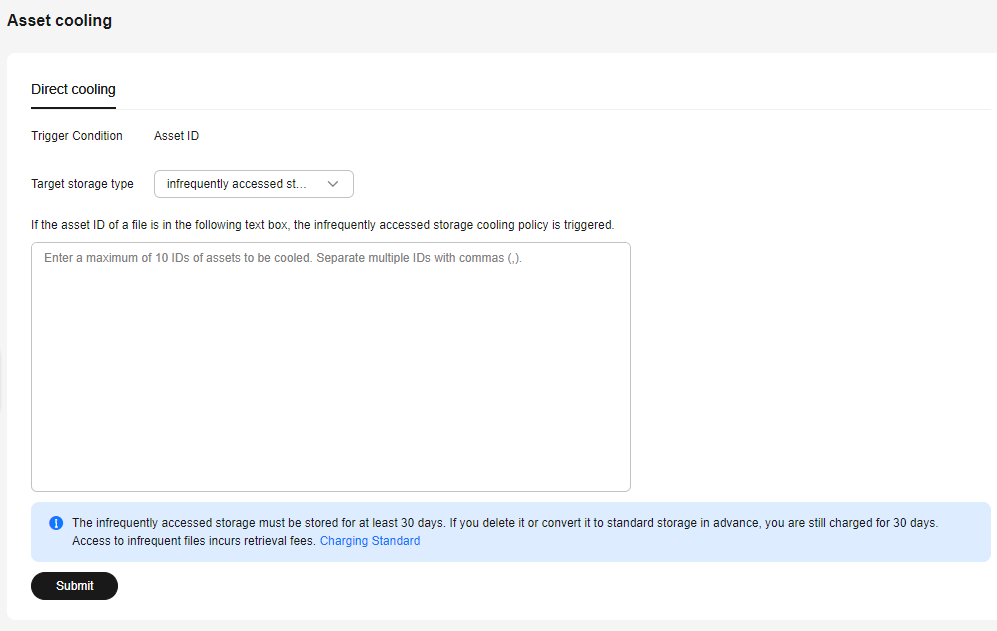Click the notice text about the 30 days storage minimum
The image size is (997, 631).
tap(505, 523)
